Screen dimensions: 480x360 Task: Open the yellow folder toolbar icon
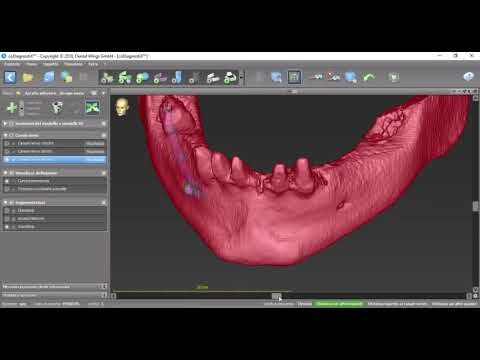pos(28,77)
